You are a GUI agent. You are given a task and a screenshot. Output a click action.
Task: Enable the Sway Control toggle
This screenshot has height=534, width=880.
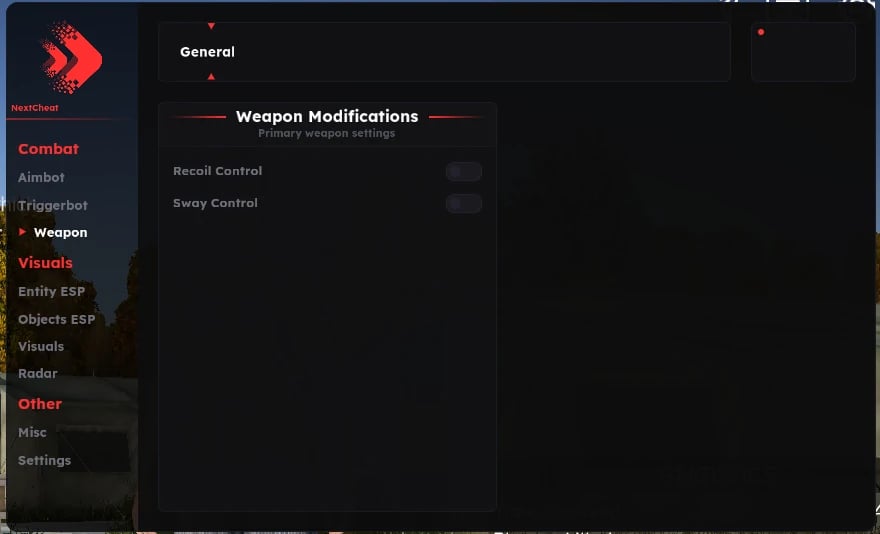464,203
